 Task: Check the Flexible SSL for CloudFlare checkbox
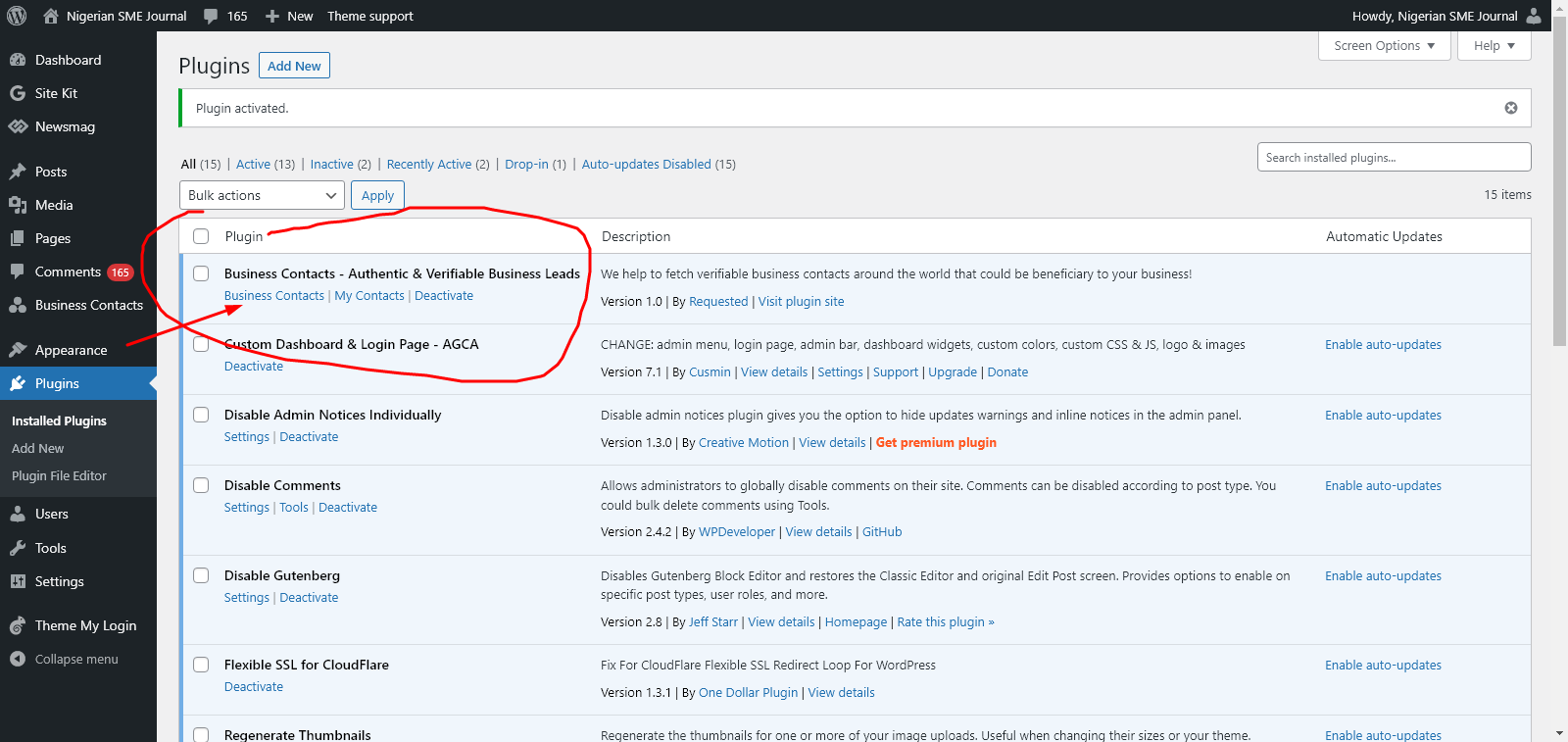pos(201,665)
